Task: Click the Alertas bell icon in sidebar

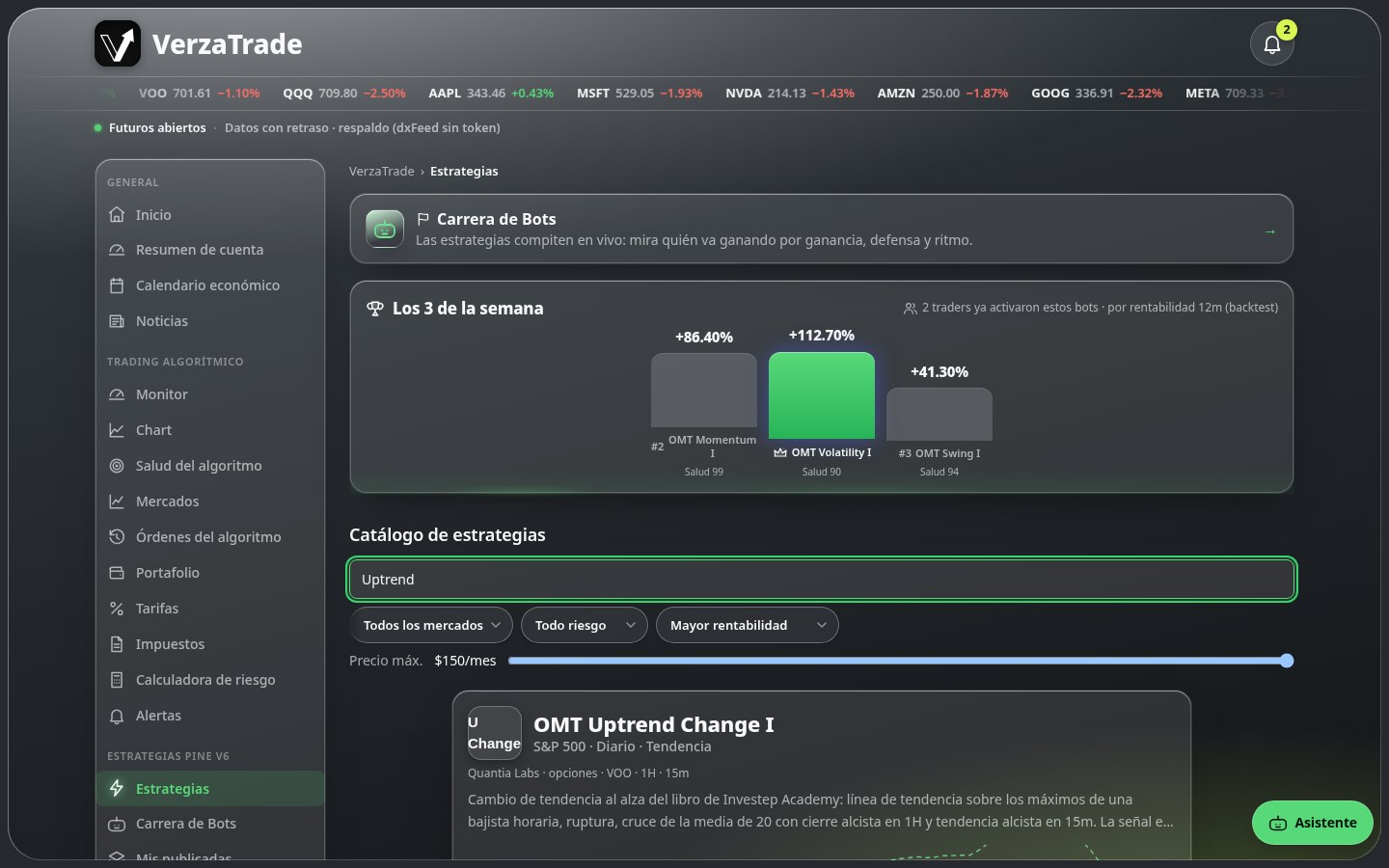Action: [x=117, y=716]
